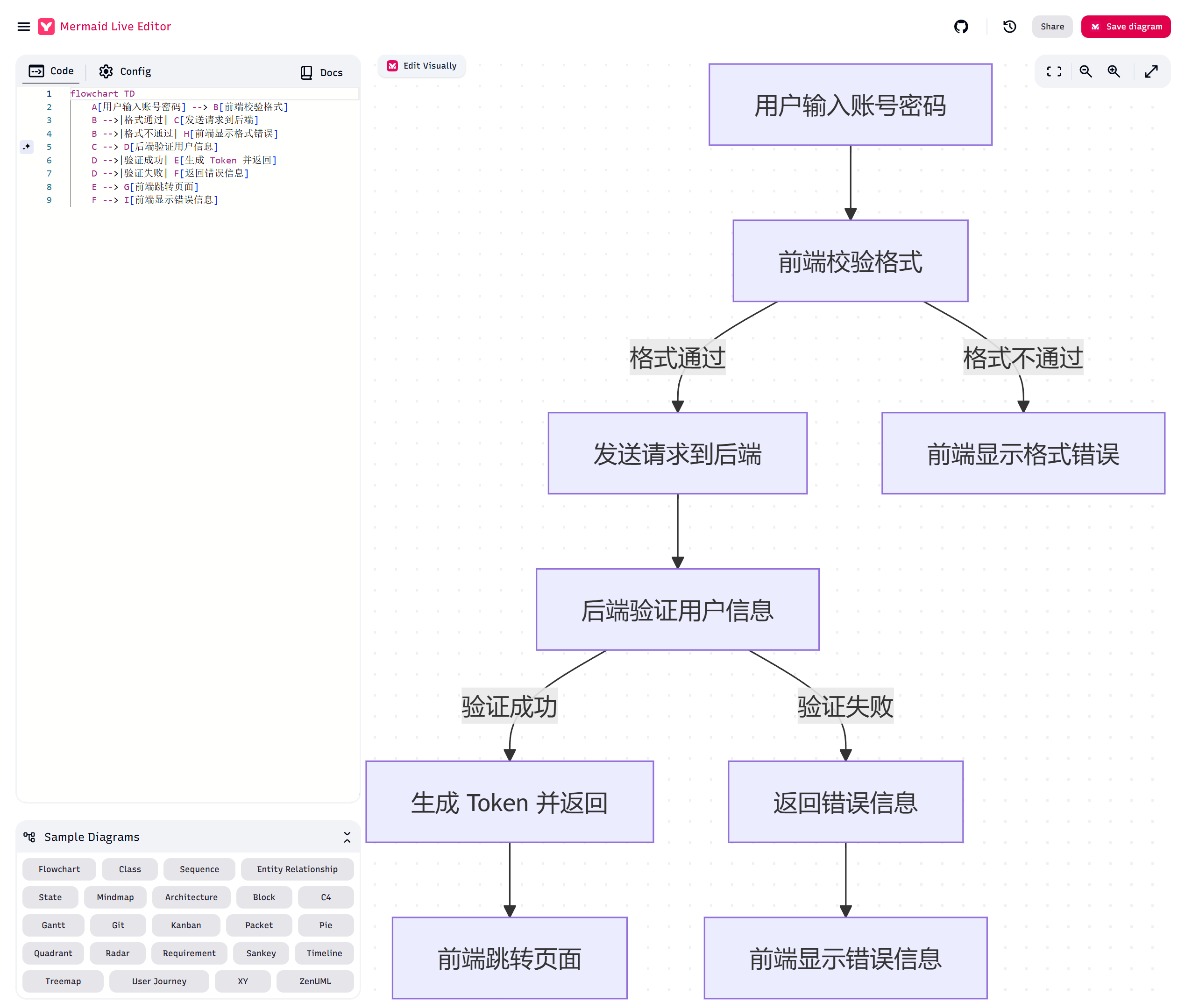This screenshot has height=1008, width=1185.
Task: Open the Docs book icon
Action: click(306, 72)
